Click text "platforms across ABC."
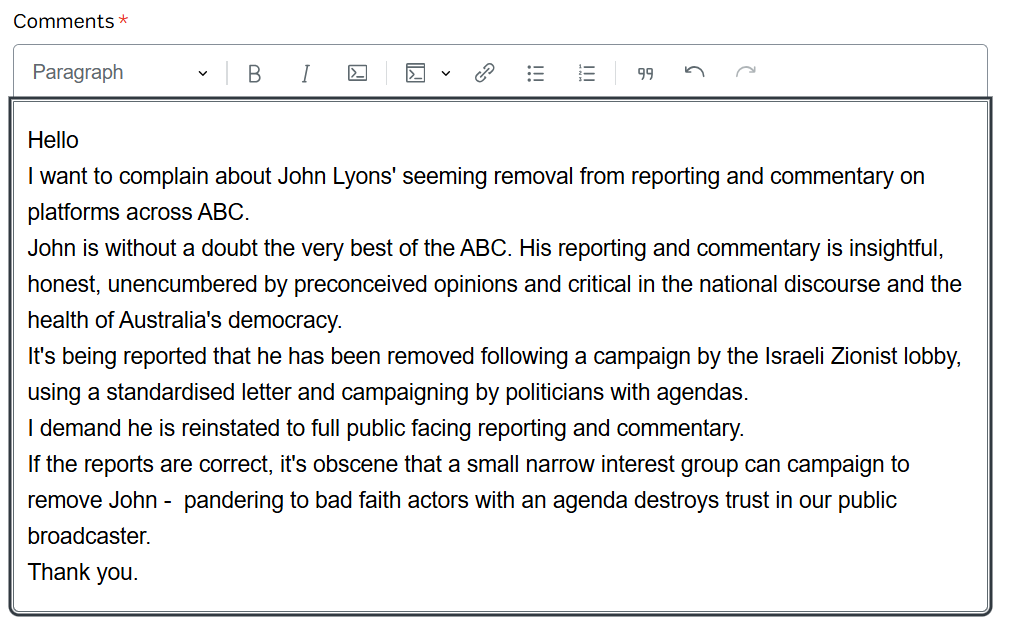 (x=138, y=212)
